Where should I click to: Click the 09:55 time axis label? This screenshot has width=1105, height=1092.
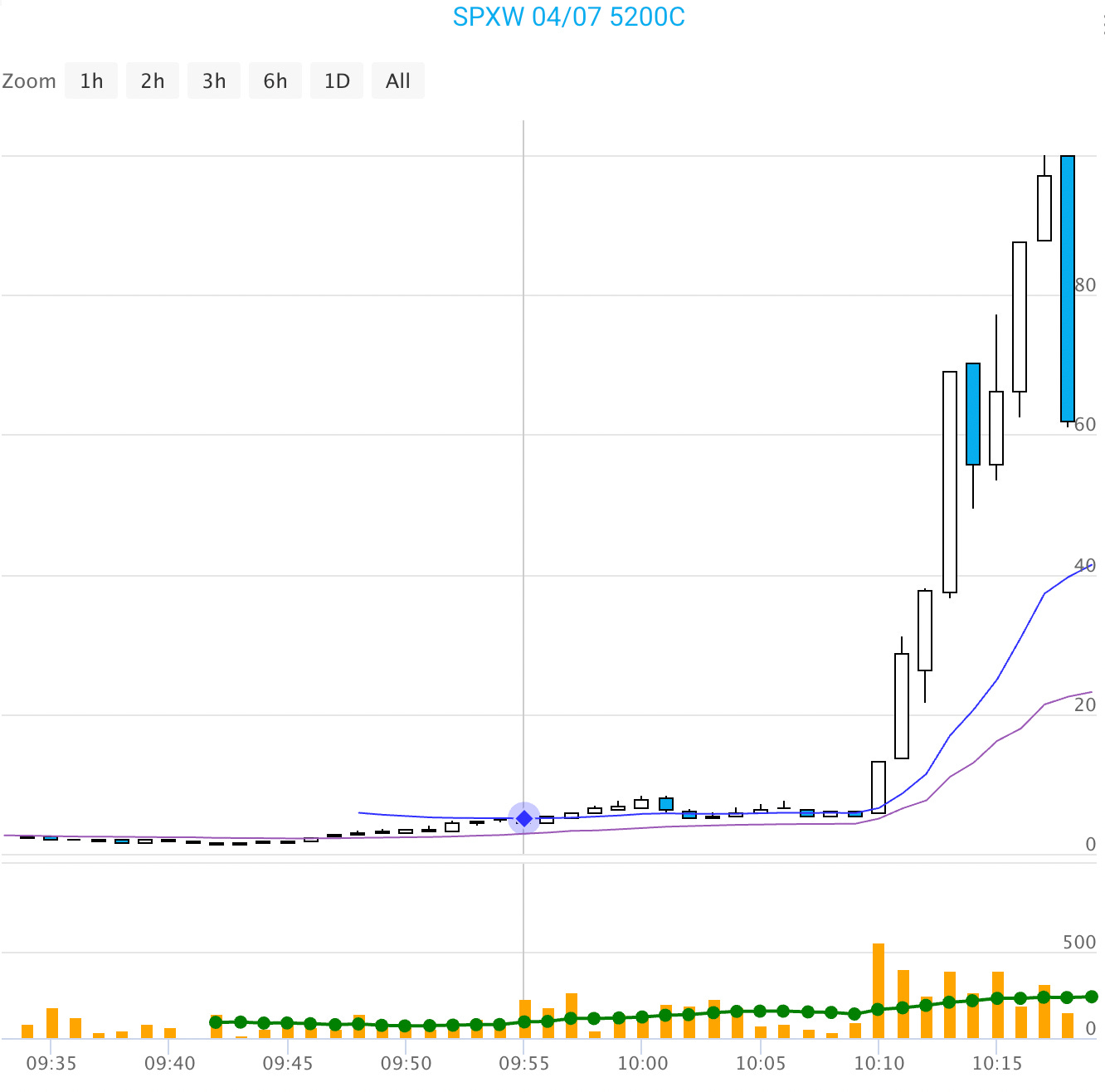[x=524, y=1063]
